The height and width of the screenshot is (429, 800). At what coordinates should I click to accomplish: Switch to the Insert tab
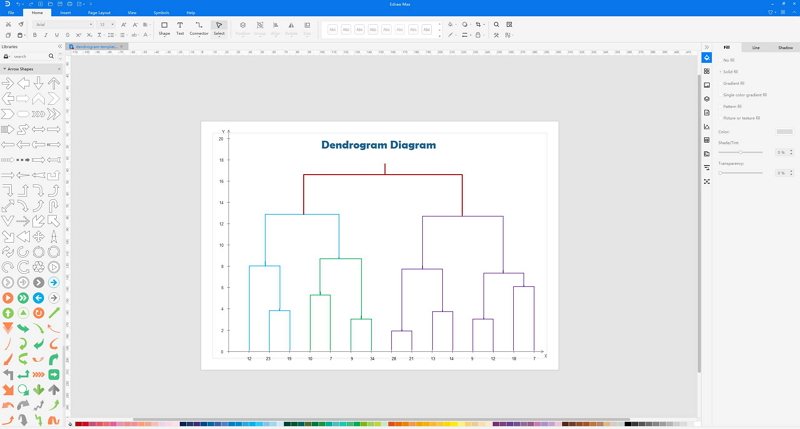pos(65,12)
